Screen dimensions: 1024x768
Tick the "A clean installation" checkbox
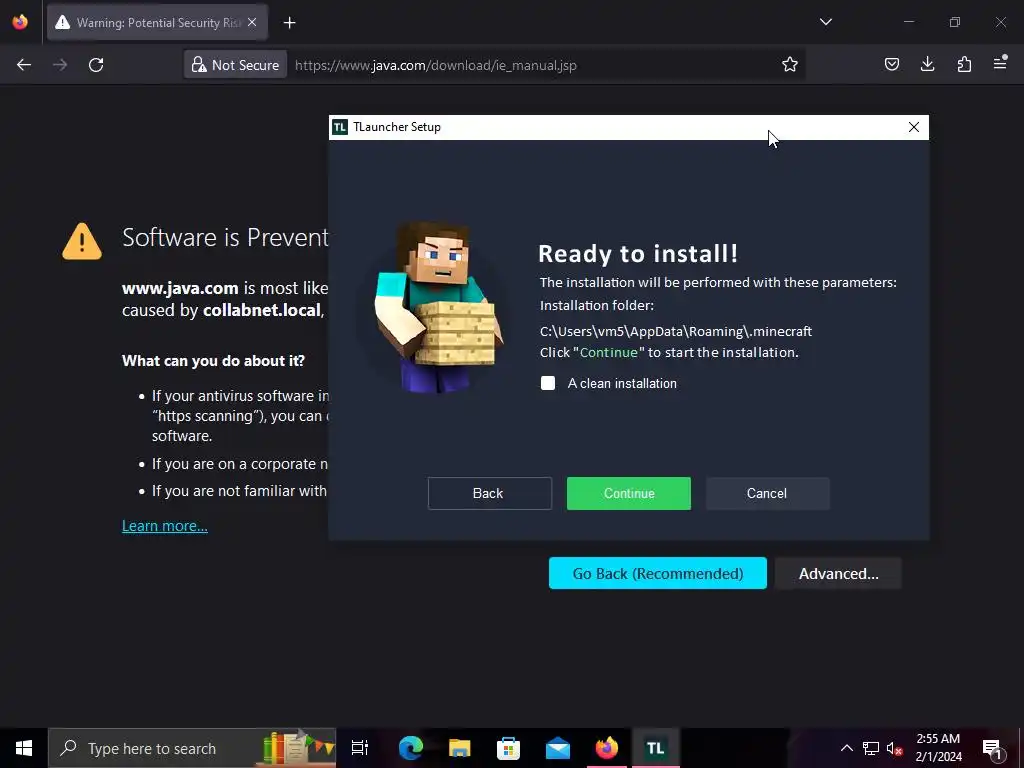548,383
